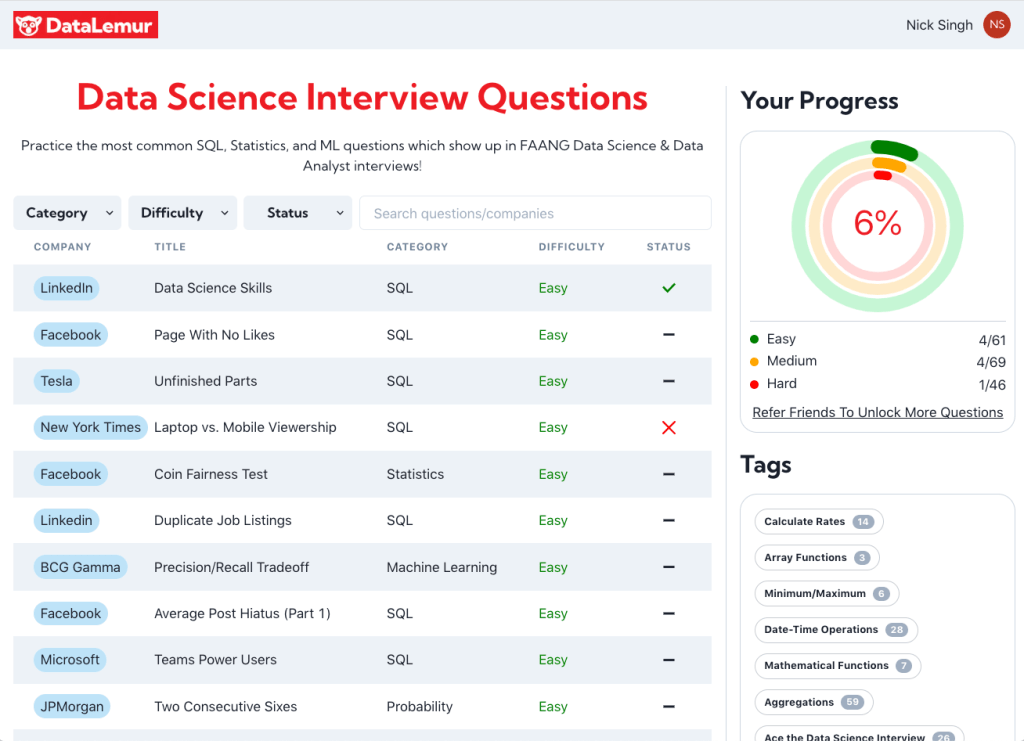1024x741 pixels.
Task: Open the Two Consecutive Sixes question
Action: (x=225, y=706)
